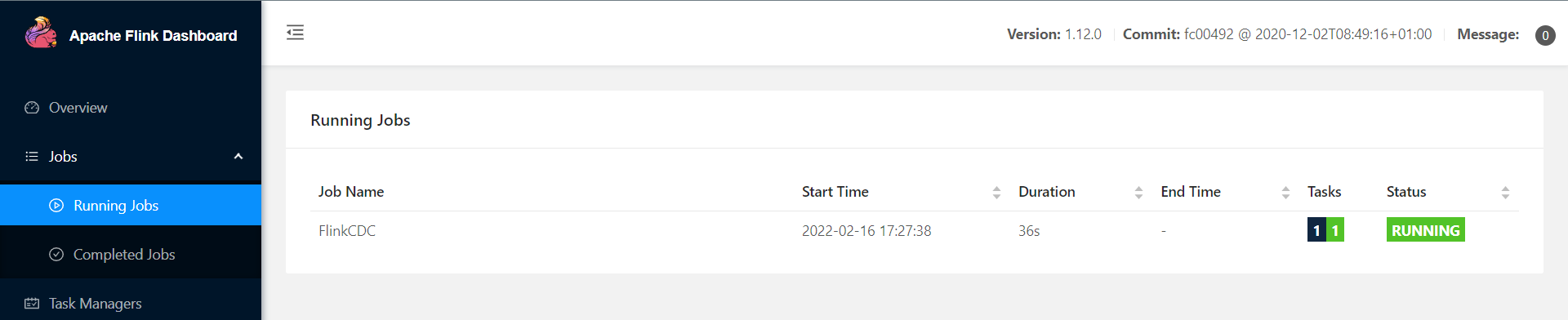
Task: Collapse the Jobs submenu chevron
Action: (238, 157)
